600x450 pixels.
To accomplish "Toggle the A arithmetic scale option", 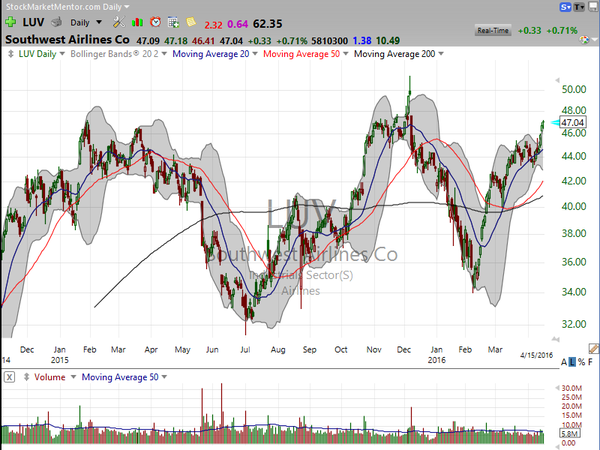I will pos(564,362).
